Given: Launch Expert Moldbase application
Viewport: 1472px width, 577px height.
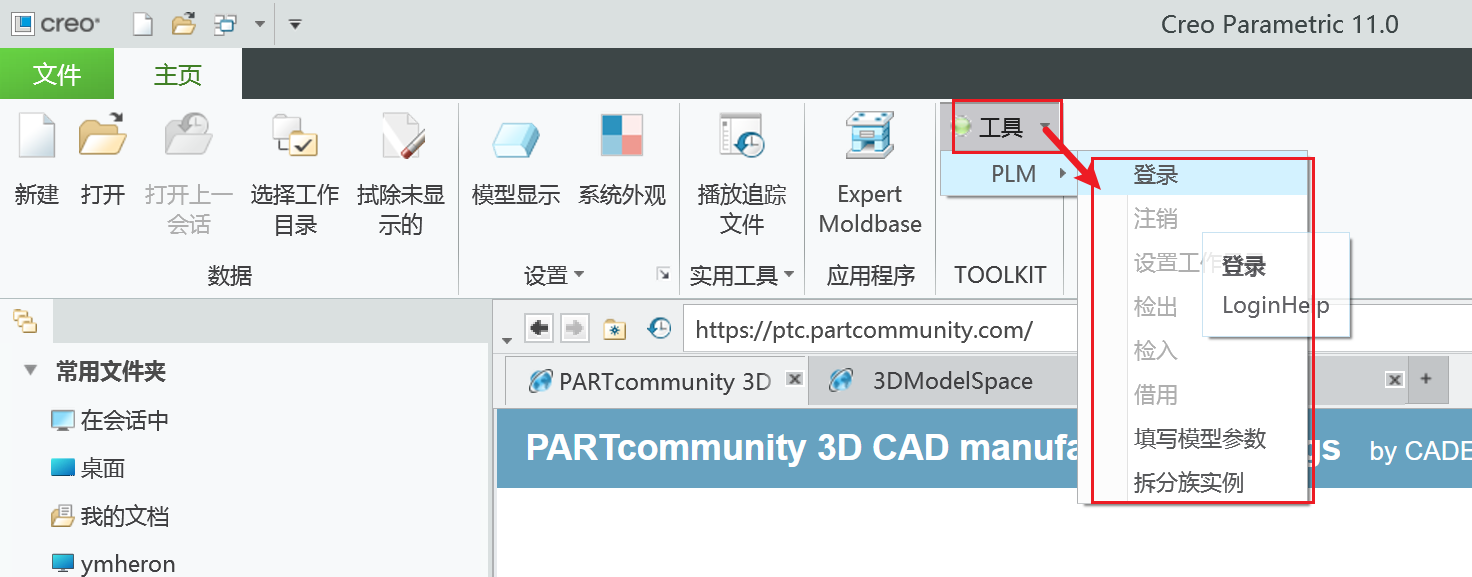Looking at the screenshot, I should coord(870,174).
